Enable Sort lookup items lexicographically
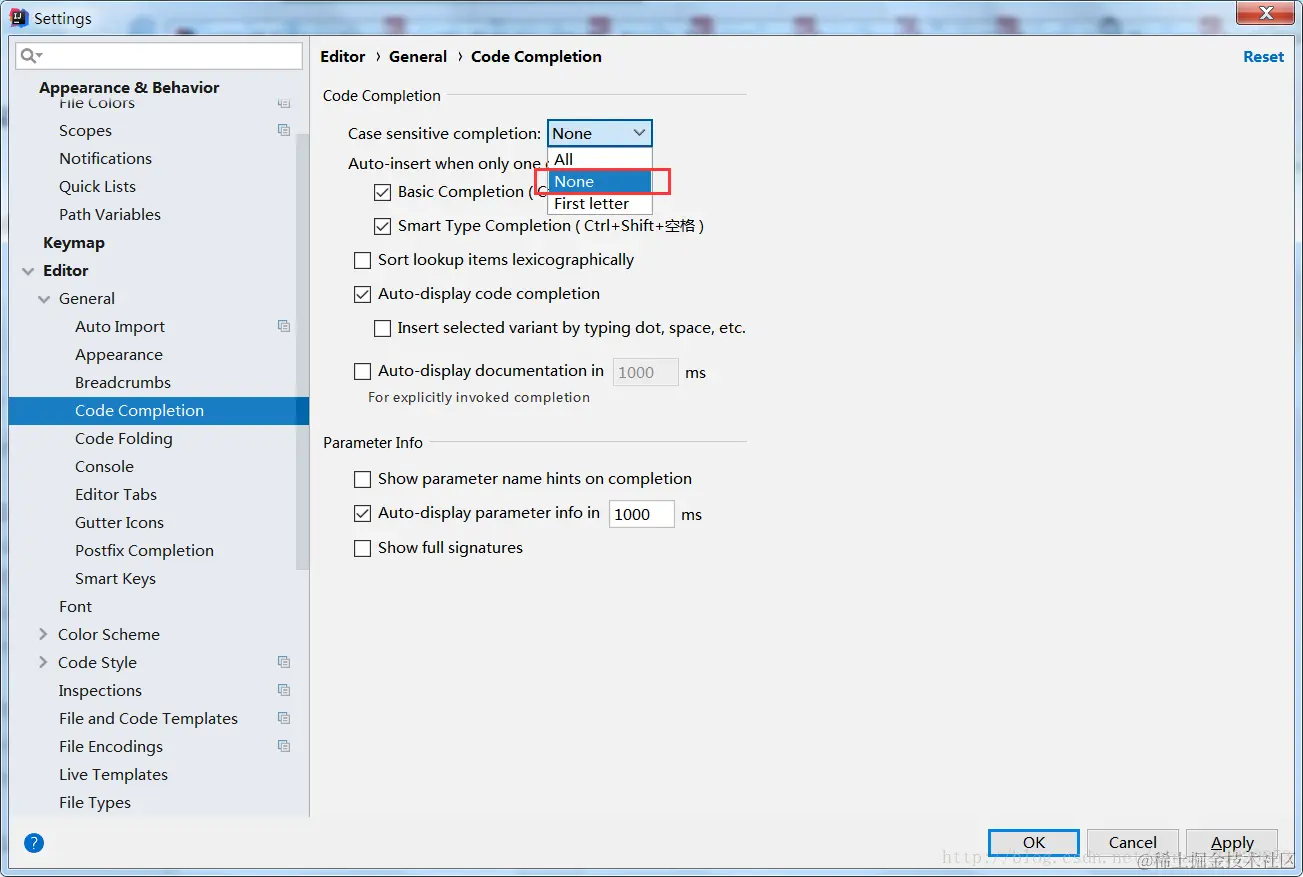 pyautogui.click(x=363, y=260)
